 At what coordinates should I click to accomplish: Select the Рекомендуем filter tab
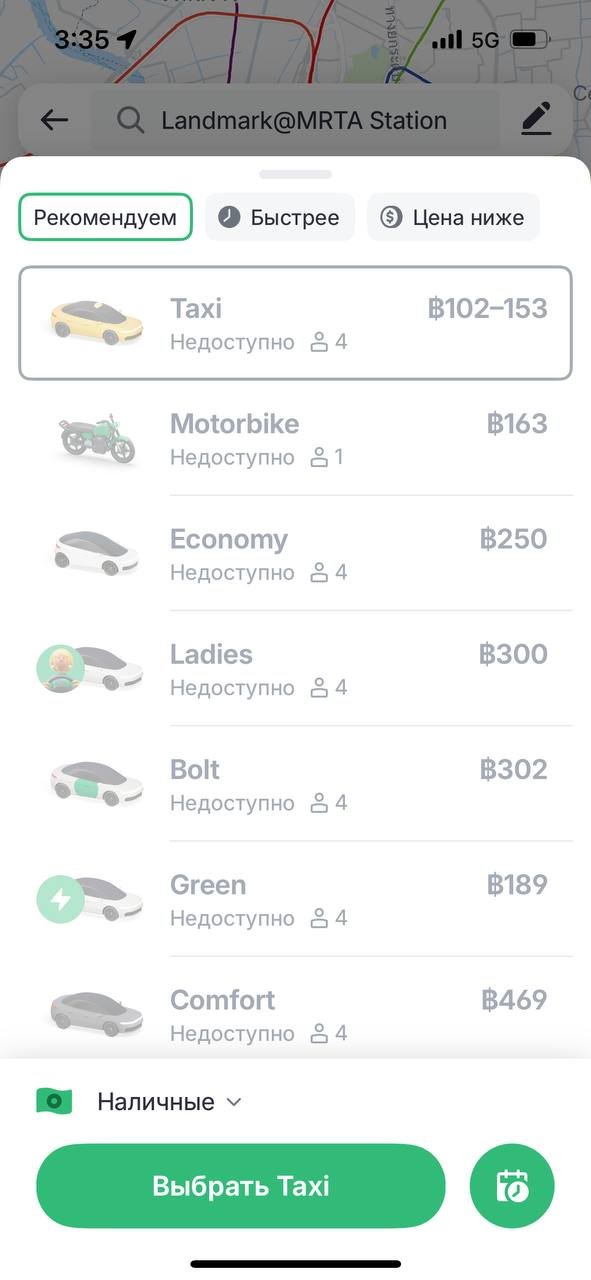tap(105, 217)
